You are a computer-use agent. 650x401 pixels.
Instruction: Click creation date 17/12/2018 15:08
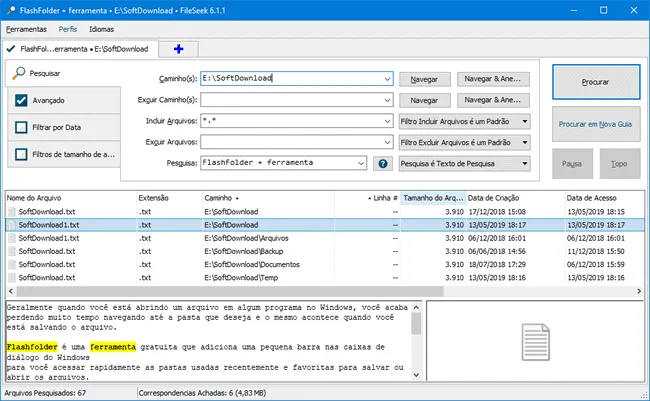(x=497, y=211)
